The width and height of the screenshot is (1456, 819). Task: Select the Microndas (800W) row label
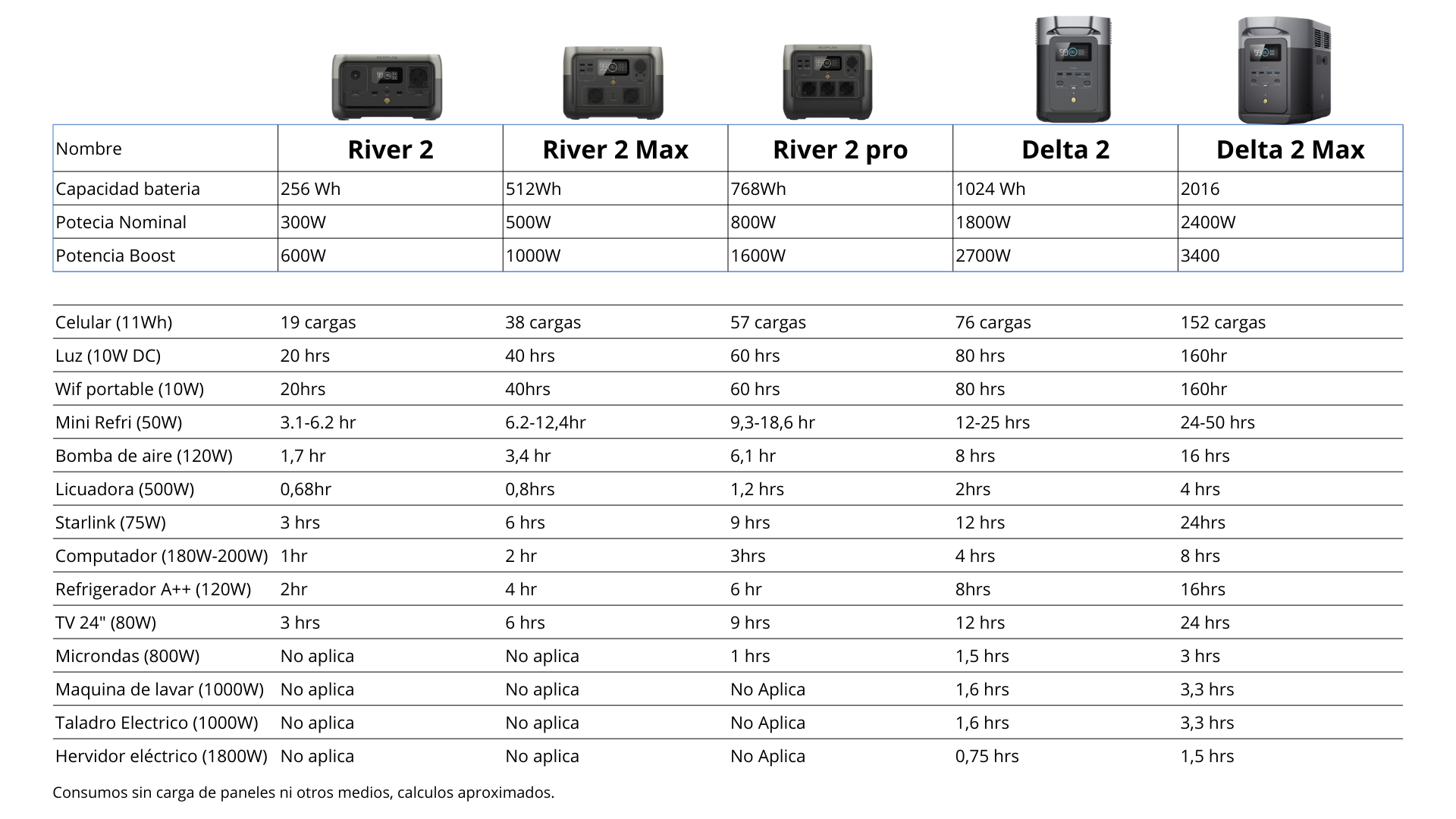127,656
